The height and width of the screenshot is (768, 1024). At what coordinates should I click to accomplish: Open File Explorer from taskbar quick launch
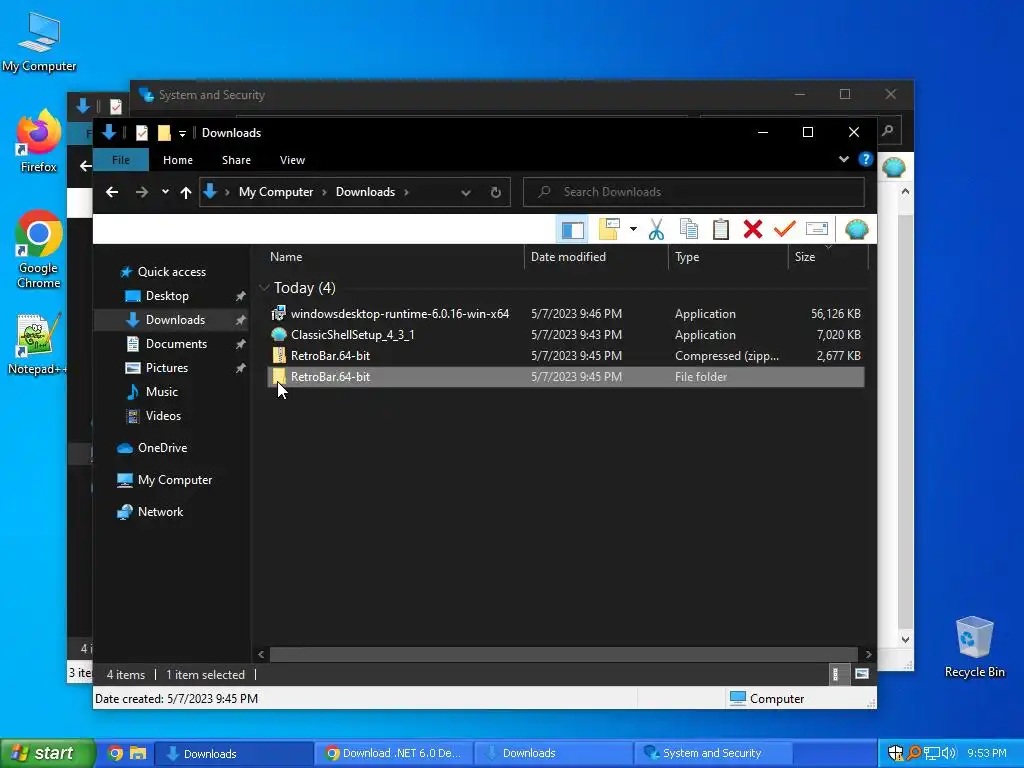pos(137,753)
